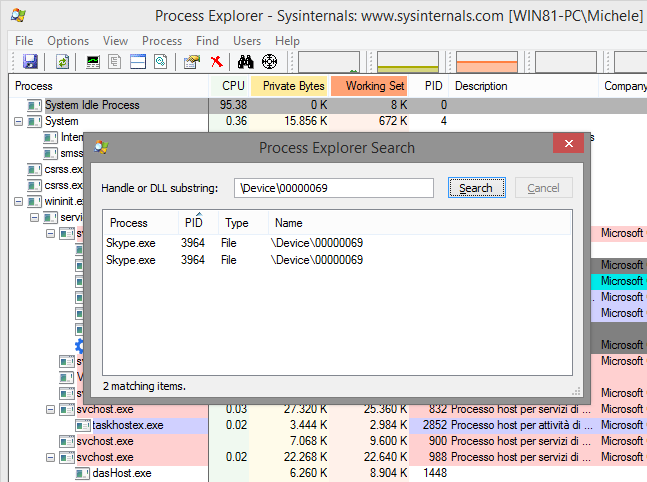Sort search results by Type column

[x=243, y=223]
